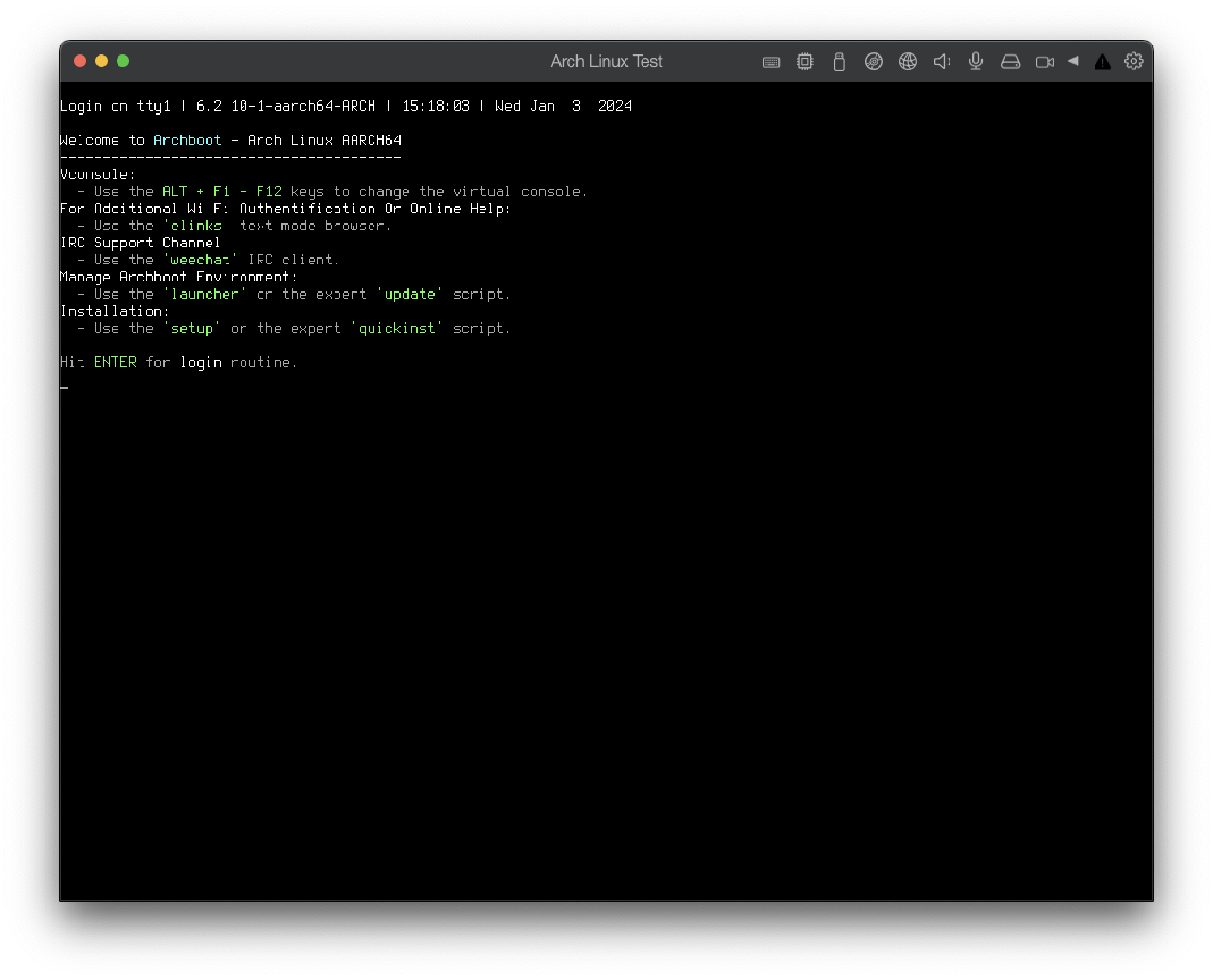Image resolution: width=1213 pixels, height=980 pixels.
Task: Click the network globe icon
Action: click(x=908, y=61)
